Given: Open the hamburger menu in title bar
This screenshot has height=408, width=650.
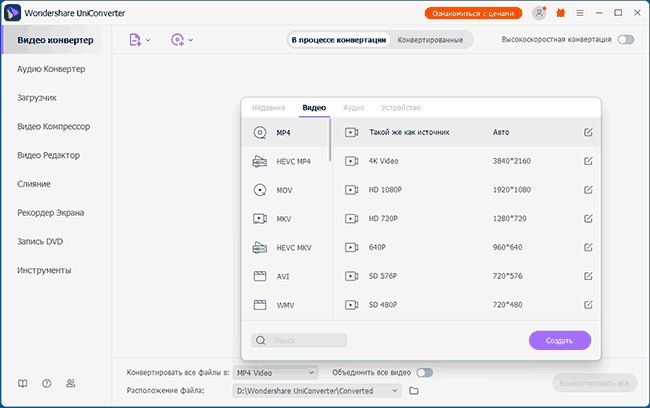Looking at the screenshot, I should (580, 13).
